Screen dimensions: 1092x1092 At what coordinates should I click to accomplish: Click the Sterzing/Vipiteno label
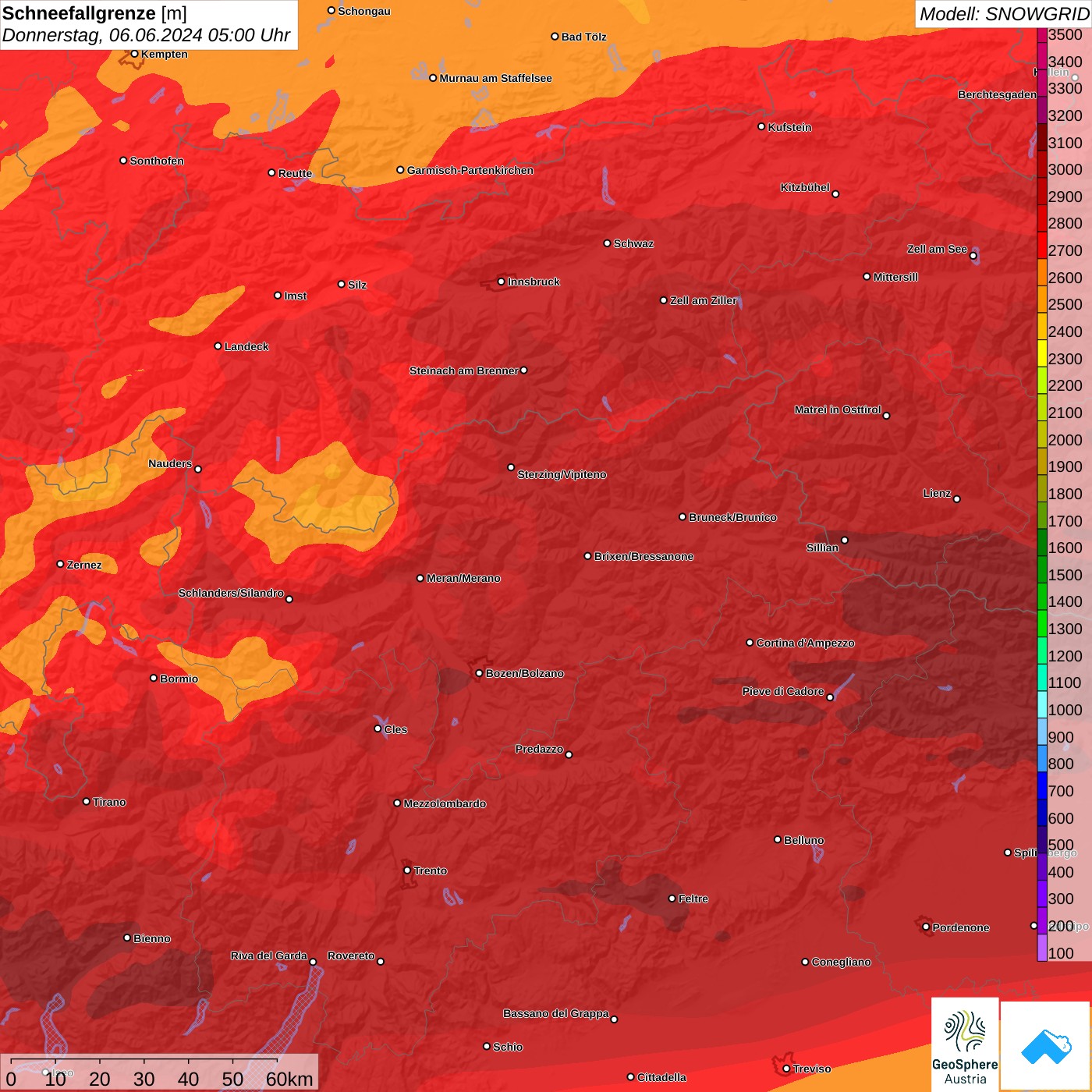(x=562, y=474)
